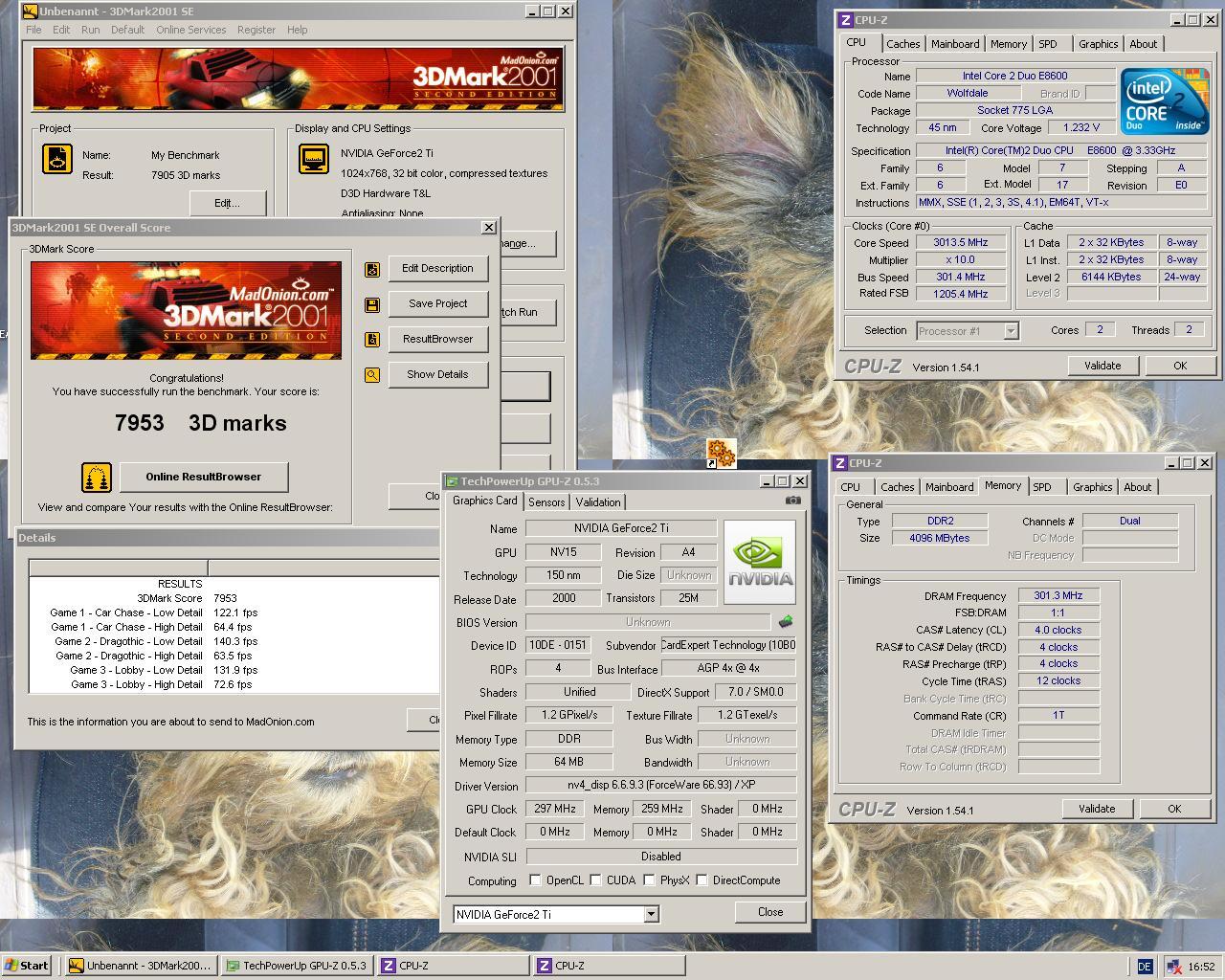Open the Processor #1 selection dropdown in CPU-Z
The image size is (1225, 980).
click(1011, 331)
